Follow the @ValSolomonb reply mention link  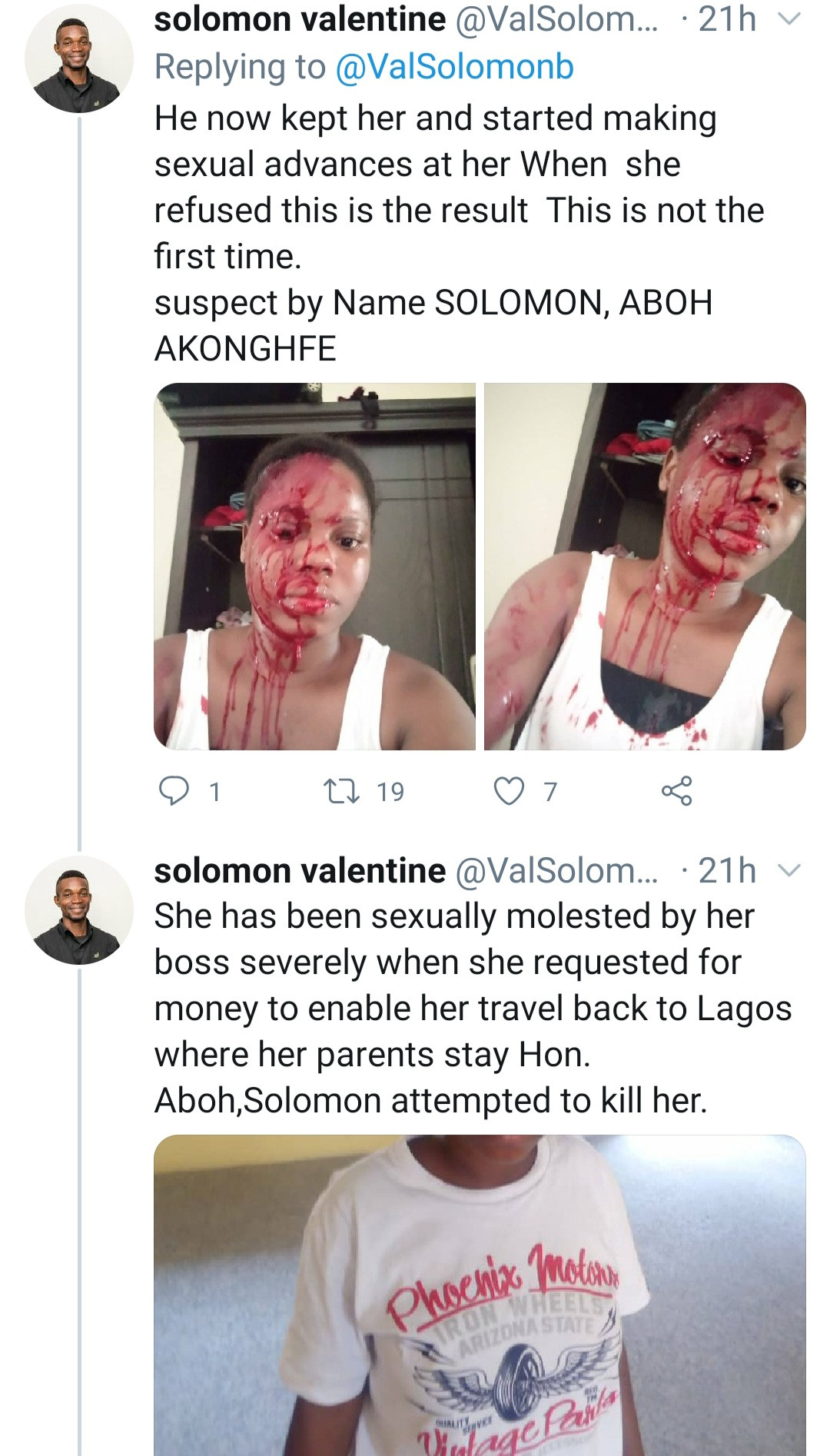coord(454,67)
